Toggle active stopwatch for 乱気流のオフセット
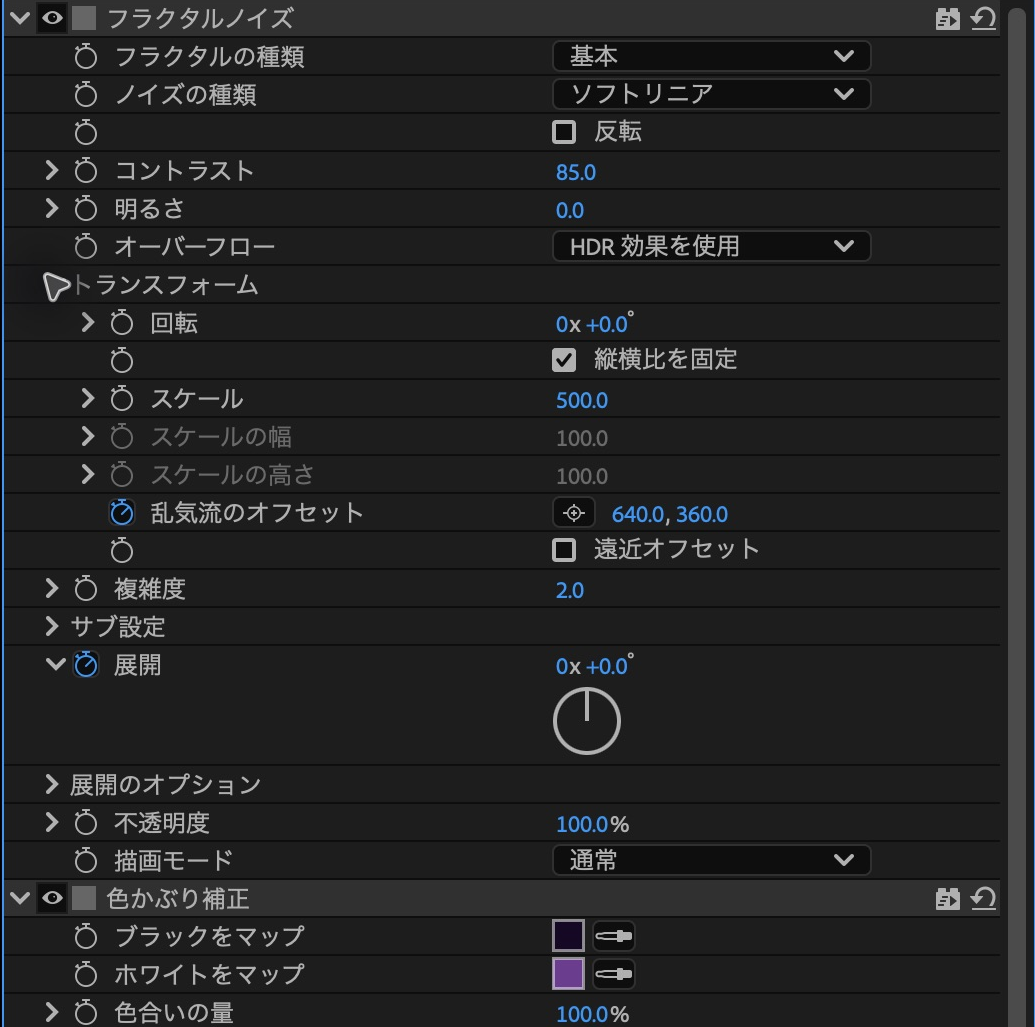 [x=121, y=513]
